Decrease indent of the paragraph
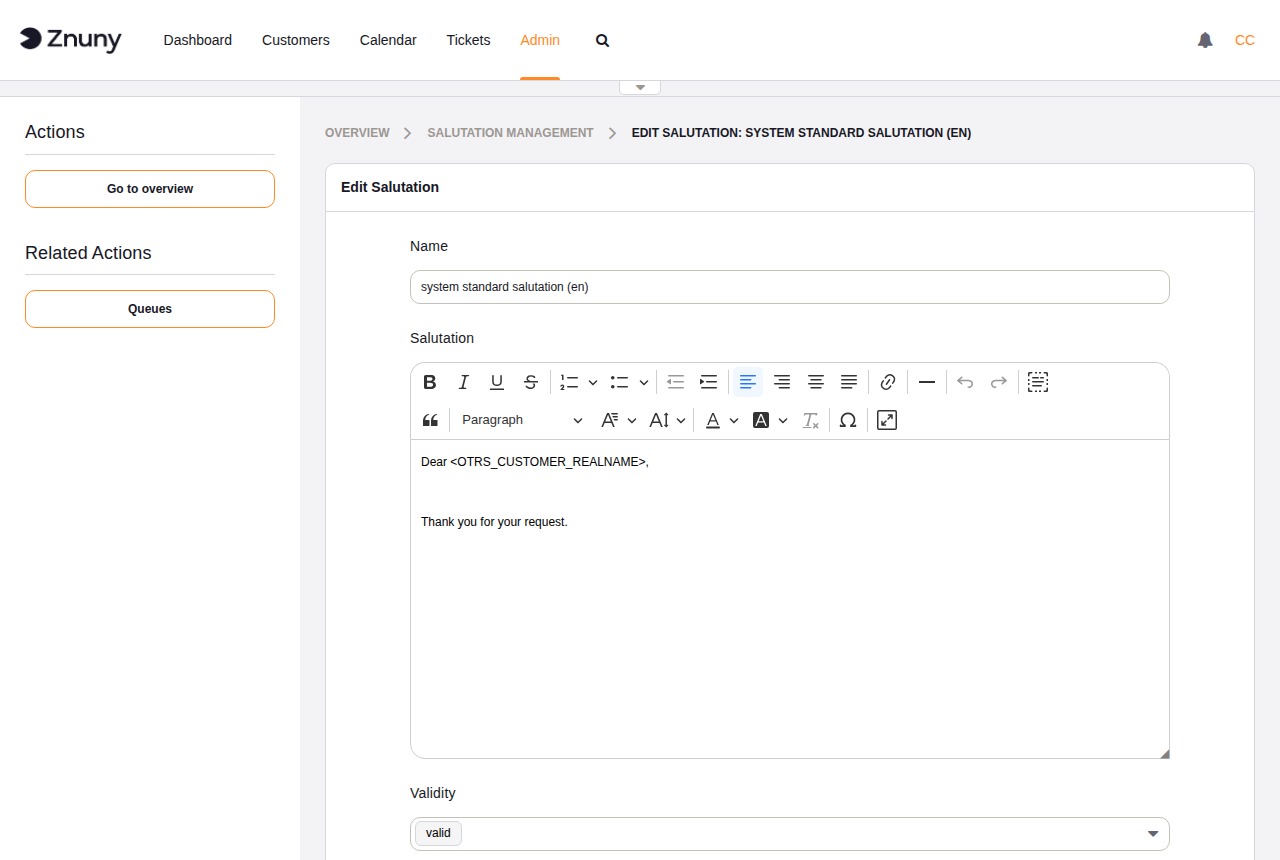 point(675,382)
